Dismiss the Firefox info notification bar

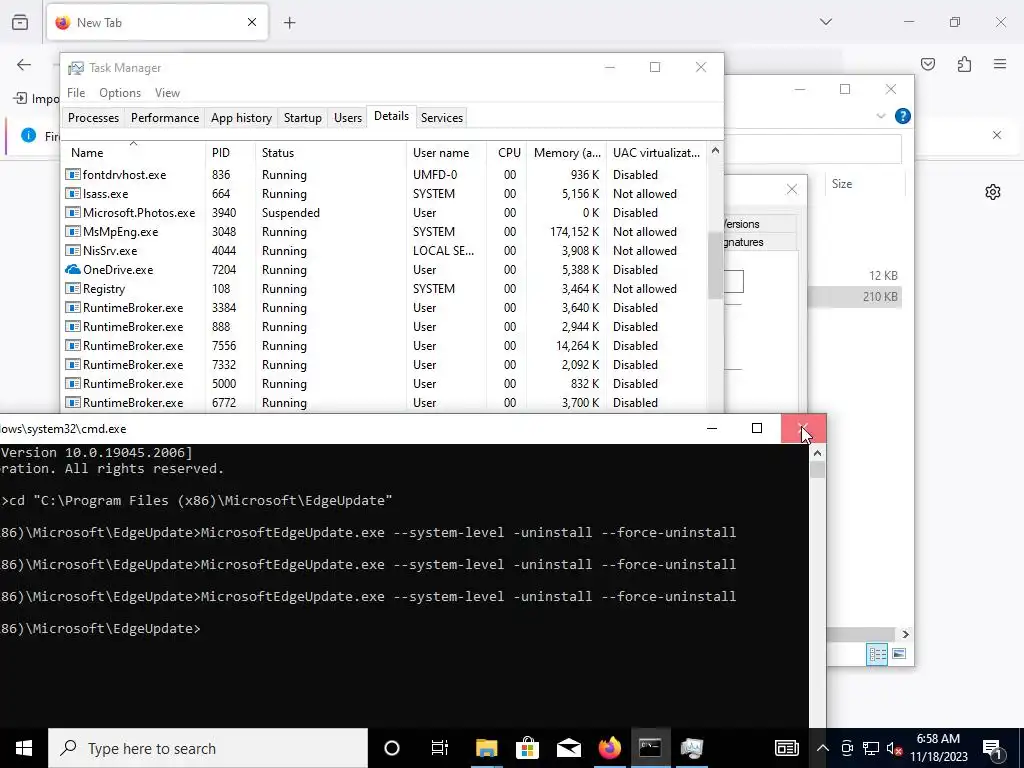point(997,135)
